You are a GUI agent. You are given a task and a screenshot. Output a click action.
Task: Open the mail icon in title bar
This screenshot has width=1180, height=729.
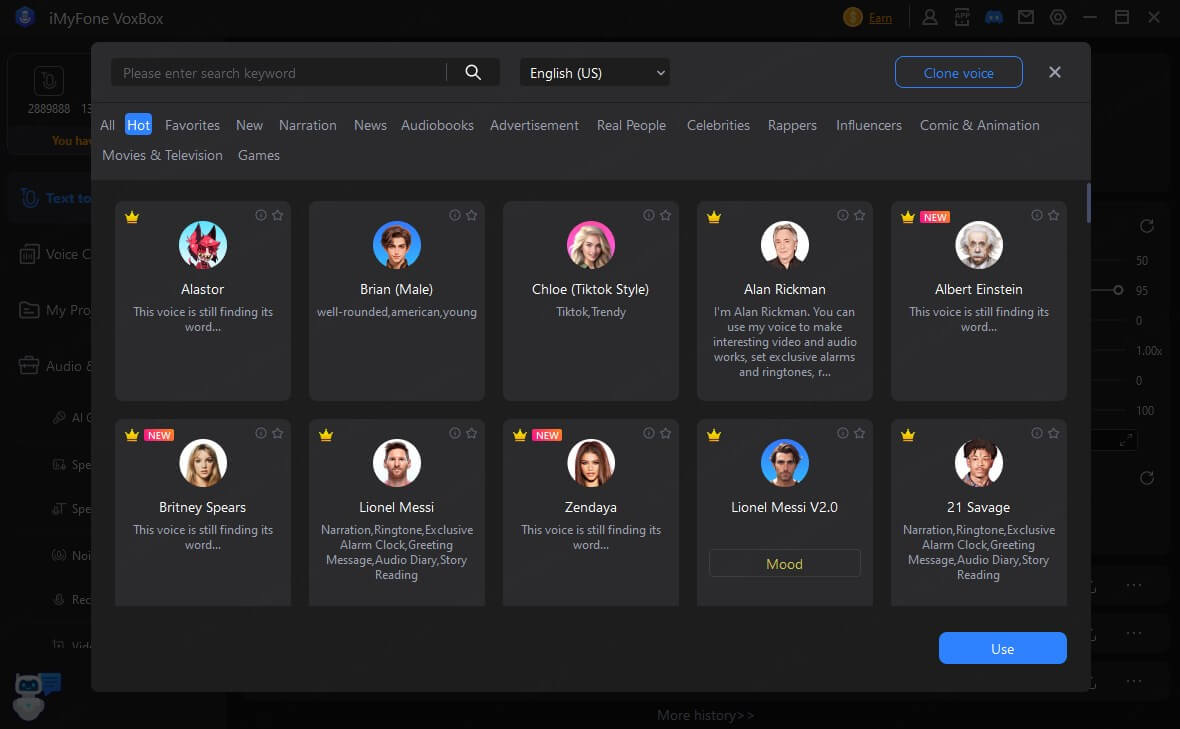(1025, 17)
